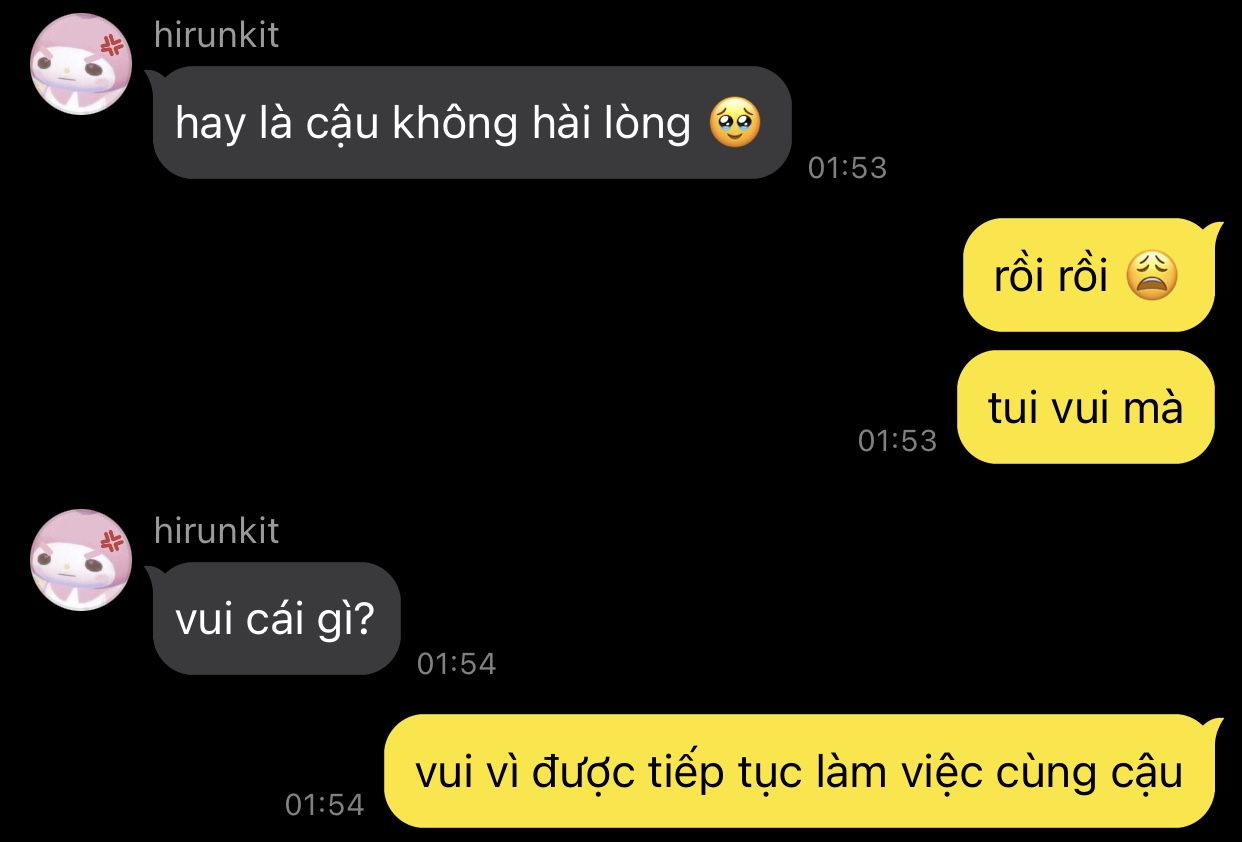Click 01:53 timestamp beside 'hay là cậu' message

[x=847, y=168]
